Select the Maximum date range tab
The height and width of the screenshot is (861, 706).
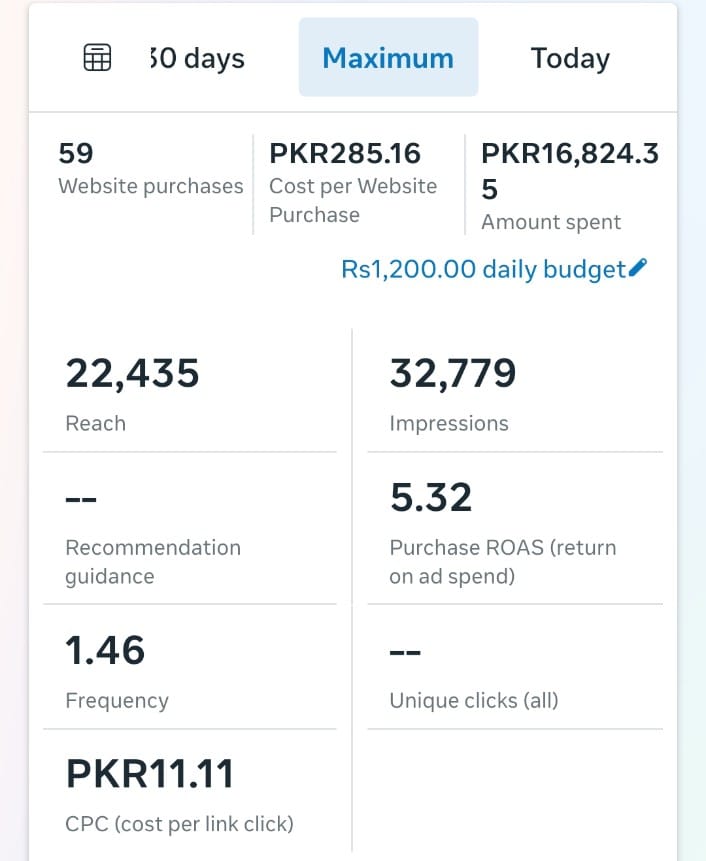(x=388, y=58)
